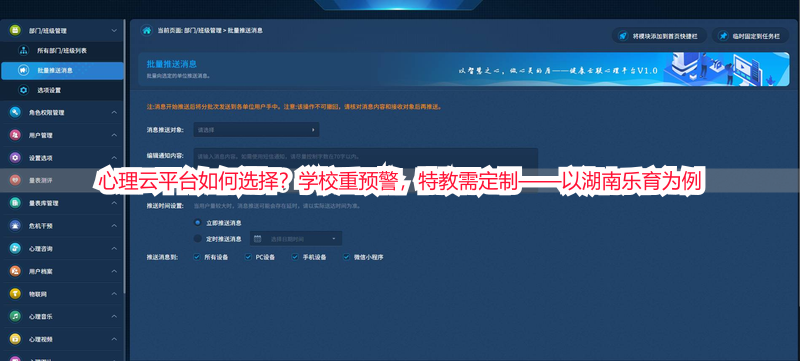Select the 批量推送消息 megaphone icon
The height and width of the screenshot is (361, 800).
[23, 70]
